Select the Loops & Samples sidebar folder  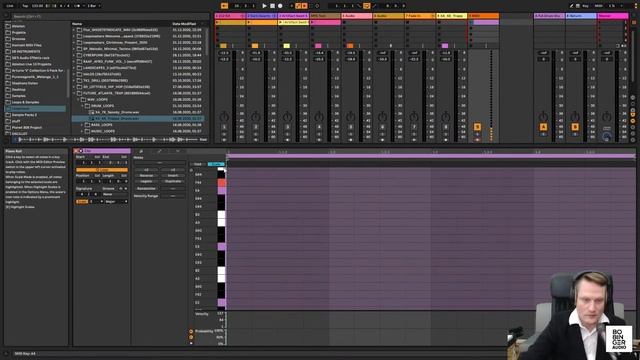25,102
